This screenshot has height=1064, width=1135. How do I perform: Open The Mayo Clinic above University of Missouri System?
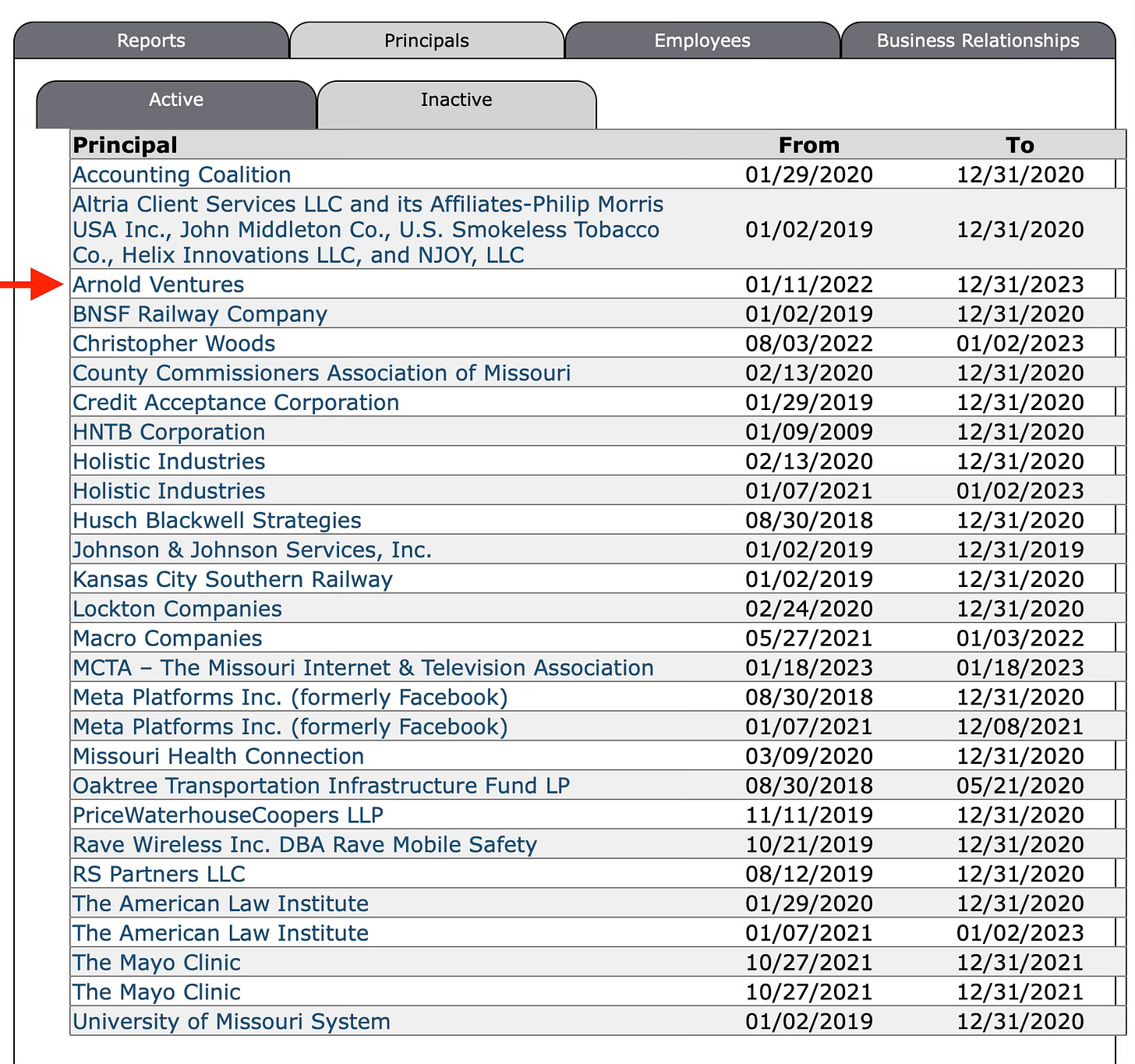[156, 992]
